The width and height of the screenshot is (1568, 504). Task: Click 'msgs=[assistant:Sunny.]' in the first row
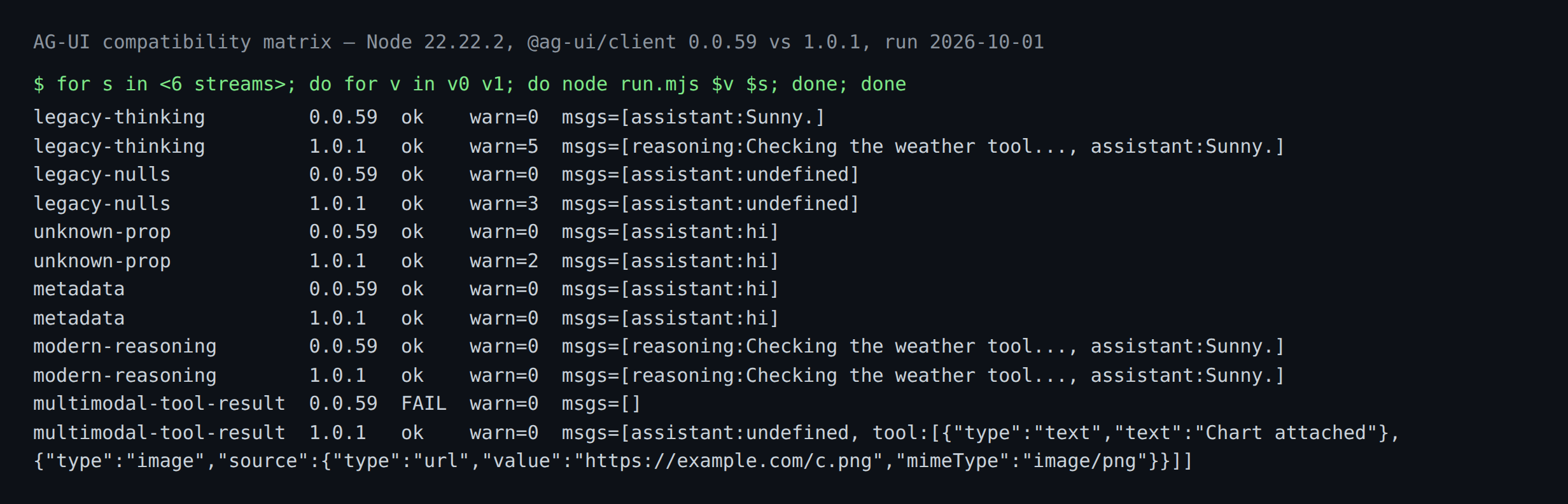tap(693, 117)
